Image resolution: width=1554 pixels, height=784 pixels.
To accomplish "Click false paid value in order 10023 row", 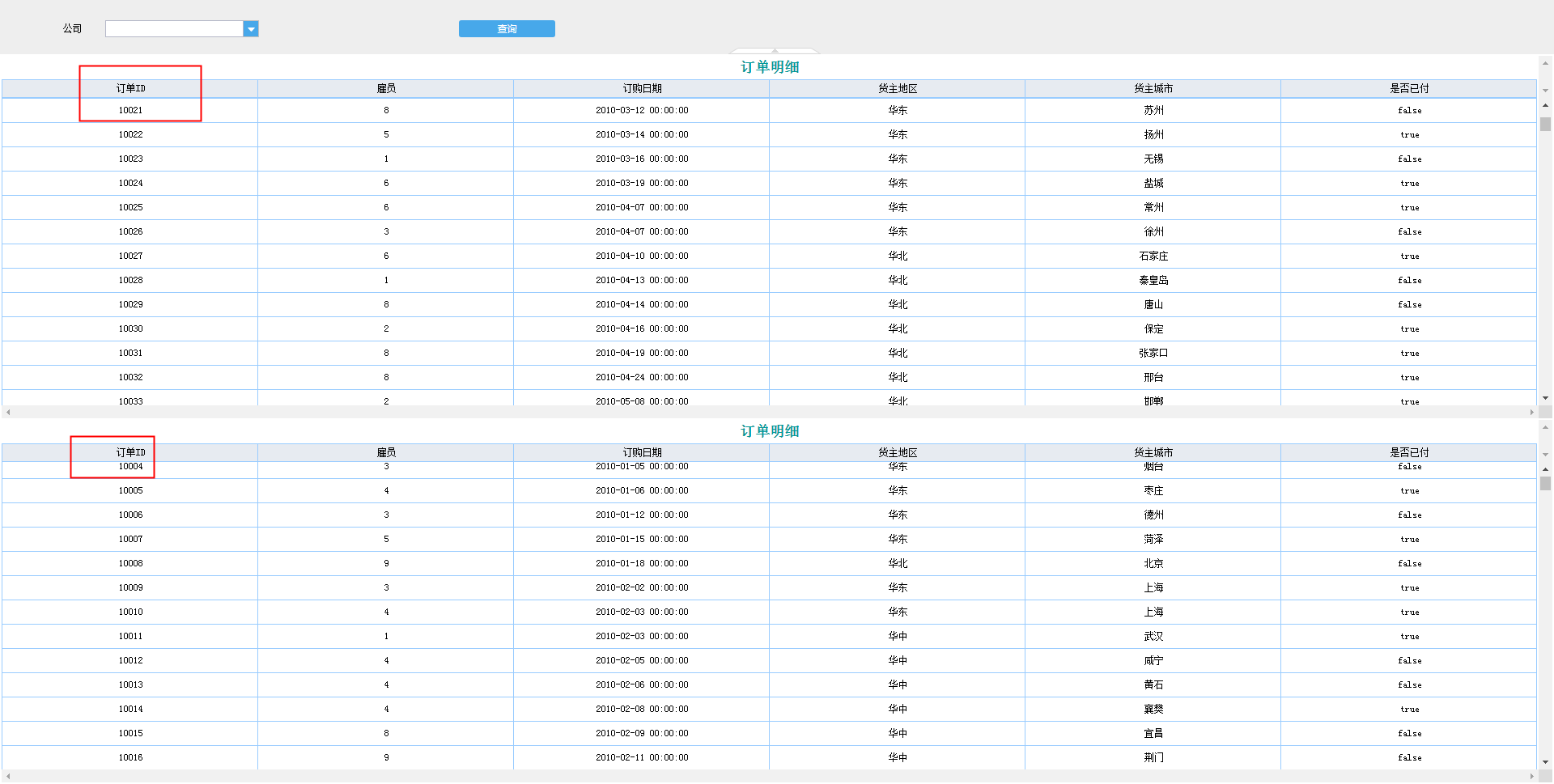I will tap(1409, 159).
